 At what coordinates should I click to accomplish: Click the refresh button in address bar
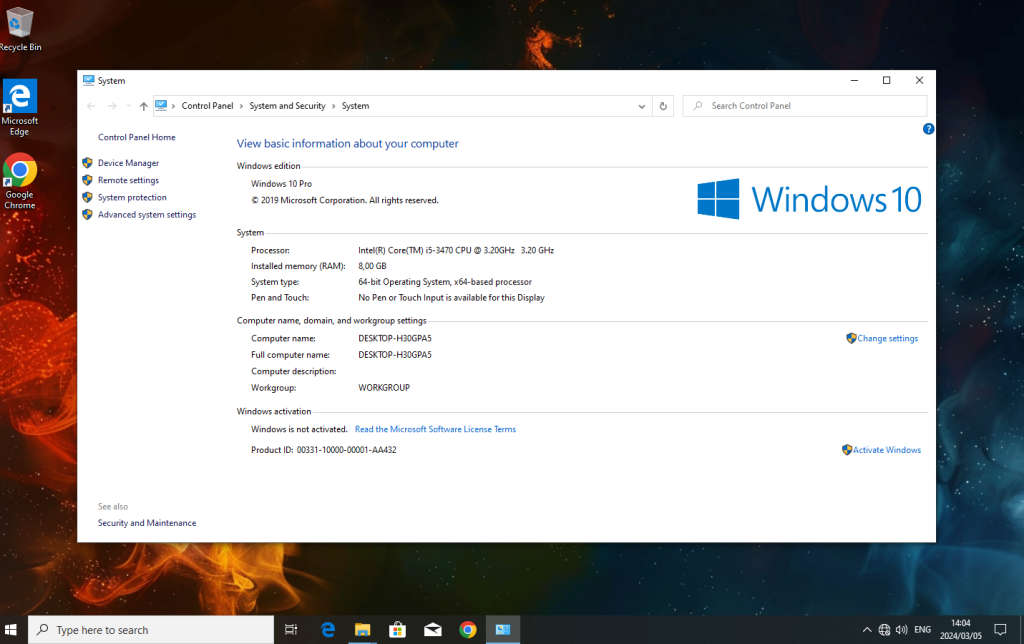pyautogui.click(x=663, y=106)
